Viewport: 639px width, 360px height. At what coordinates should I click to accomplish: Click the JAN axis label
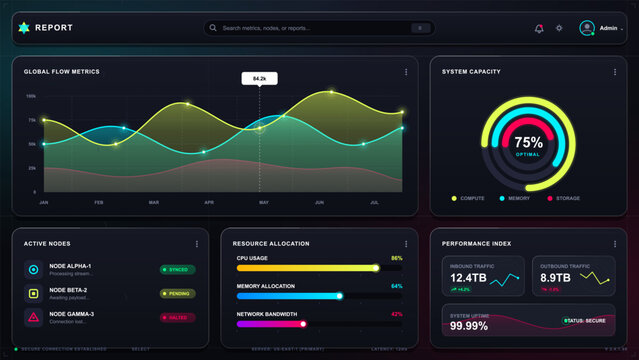click(44, 202)
